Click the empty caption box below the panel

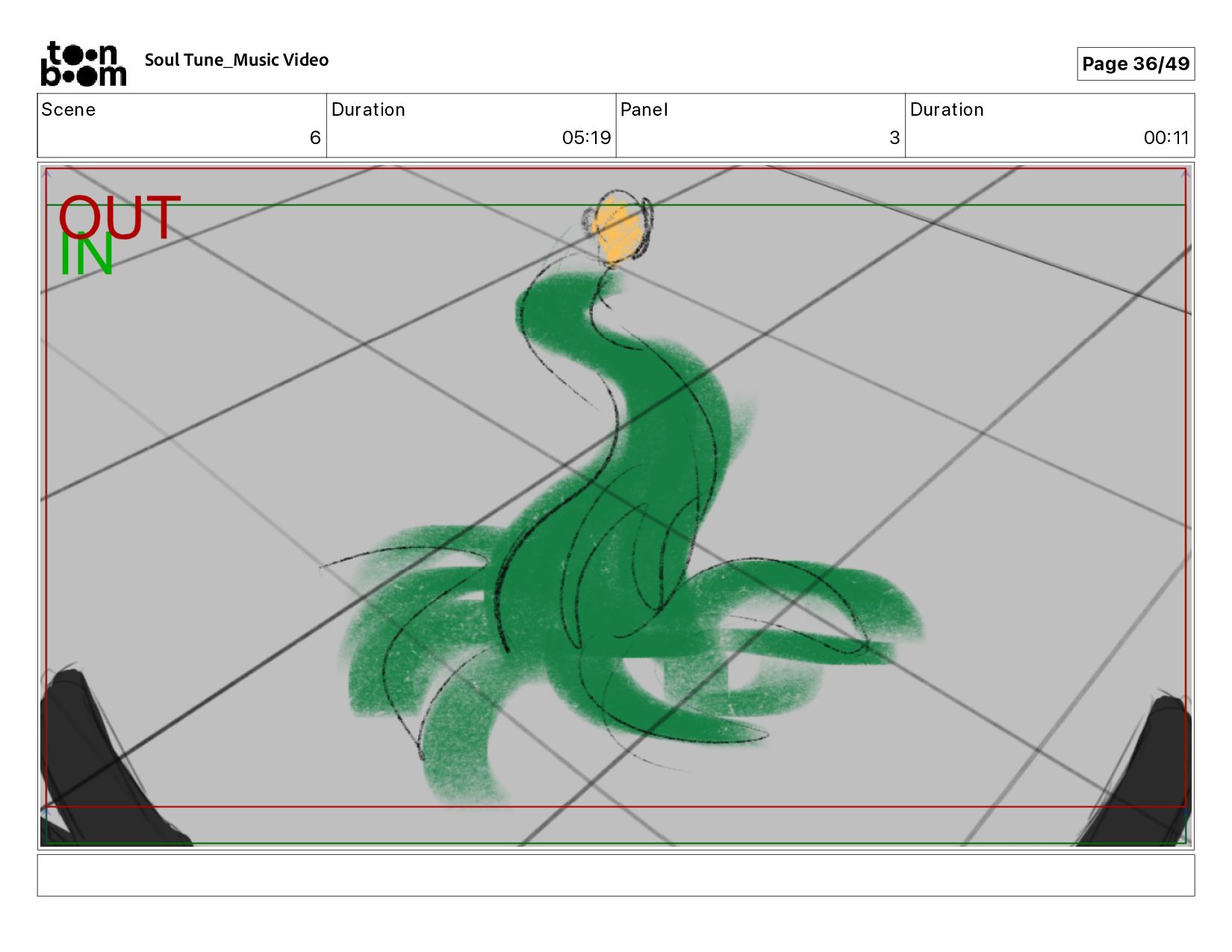pos(616,875)
